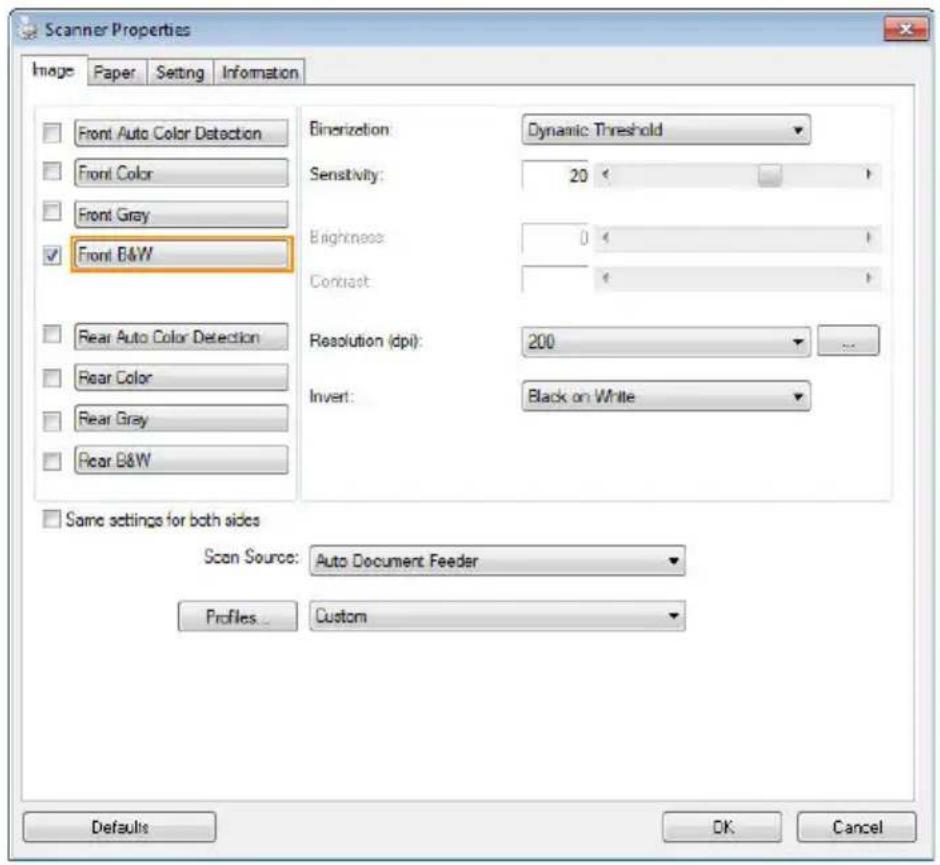
Task: Open the Profiles button
Action: click(x=237, y=616)
